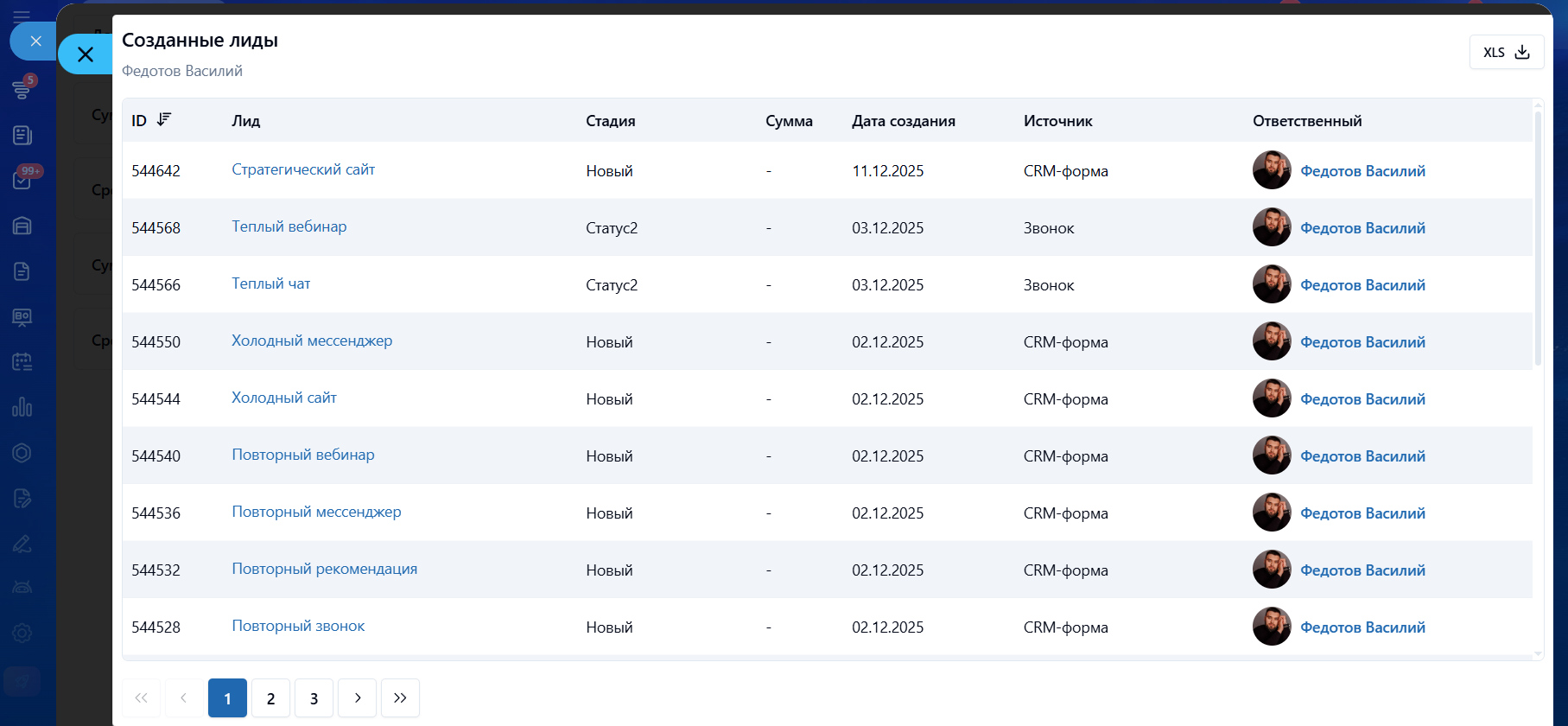Go to next page with single chevron
The height and width of the screenshot is (726, 1568).
[357, 698]
